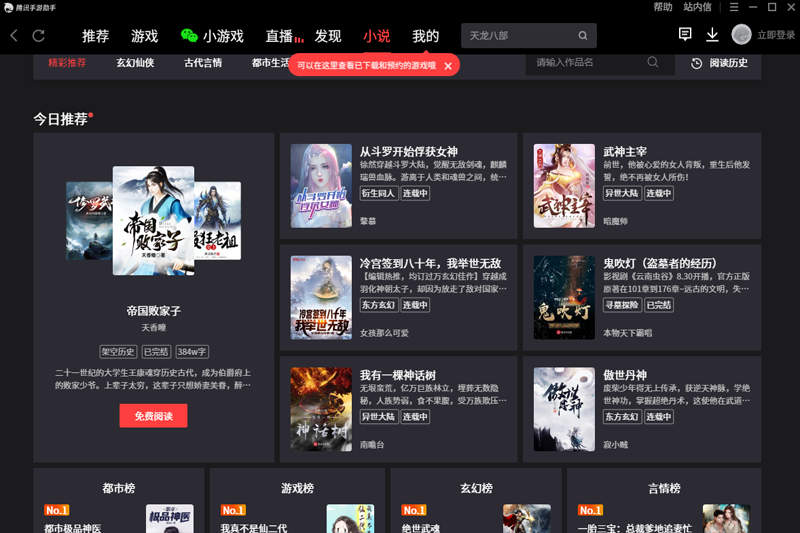Open the 武神主宰 novel title

[625, 152]
